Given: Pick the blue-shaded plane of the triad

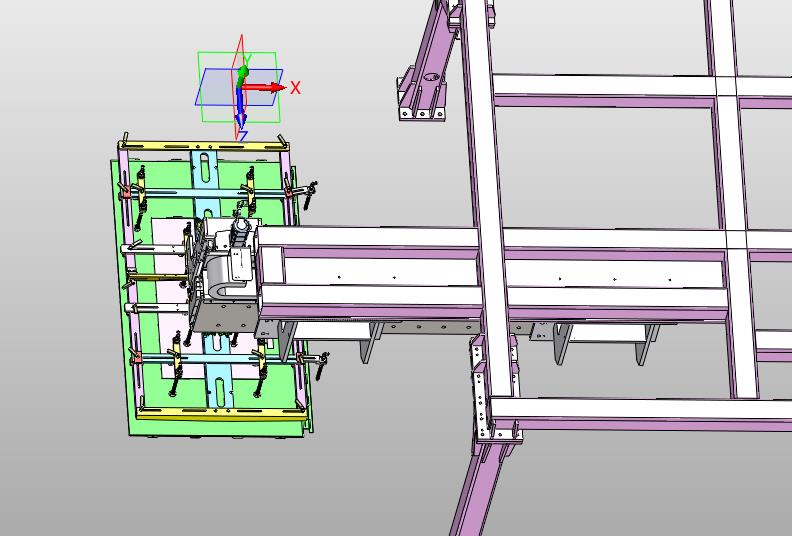Looking at the screenshot, I should click(216, 87).
